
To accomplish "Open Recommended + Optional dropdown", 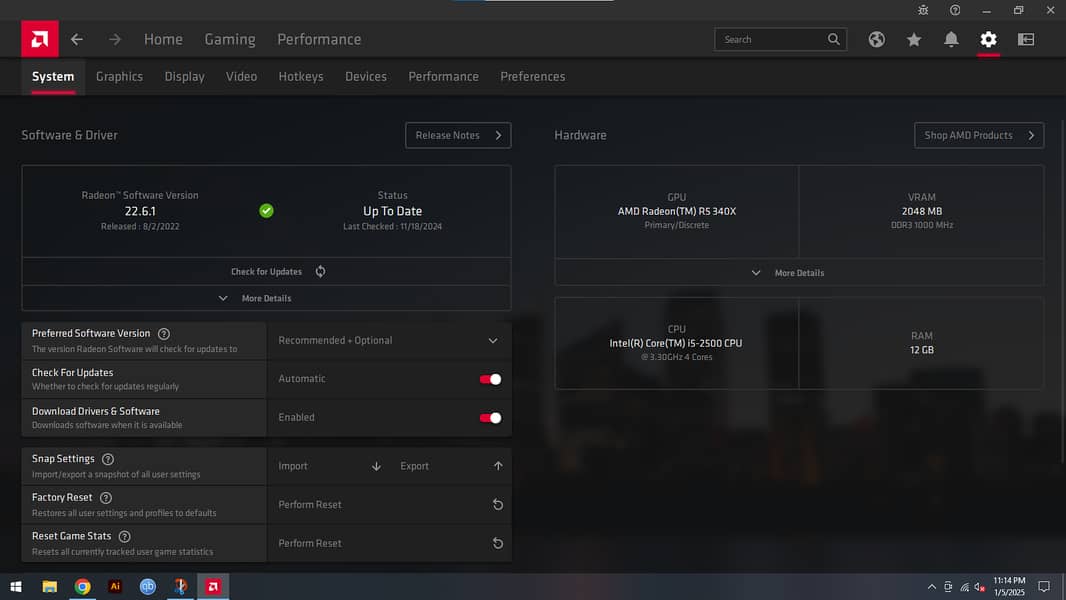I will coord(389,340).
